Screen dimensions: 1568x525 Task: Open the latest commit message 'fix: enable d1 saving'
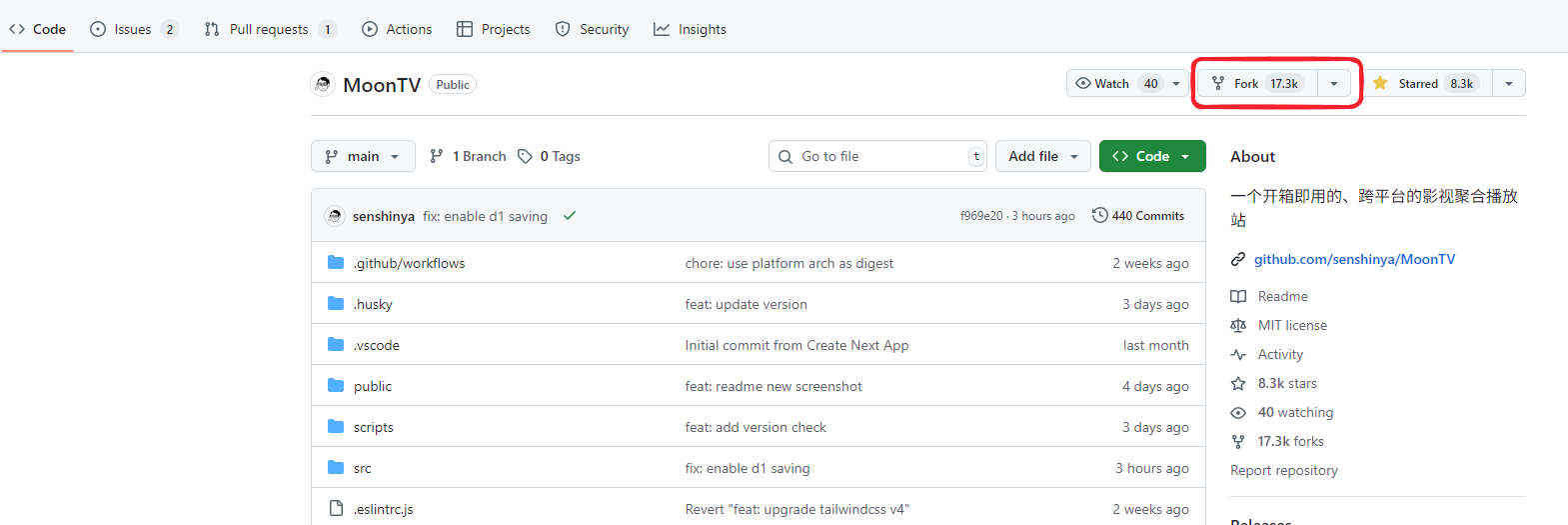coord(485,216)
